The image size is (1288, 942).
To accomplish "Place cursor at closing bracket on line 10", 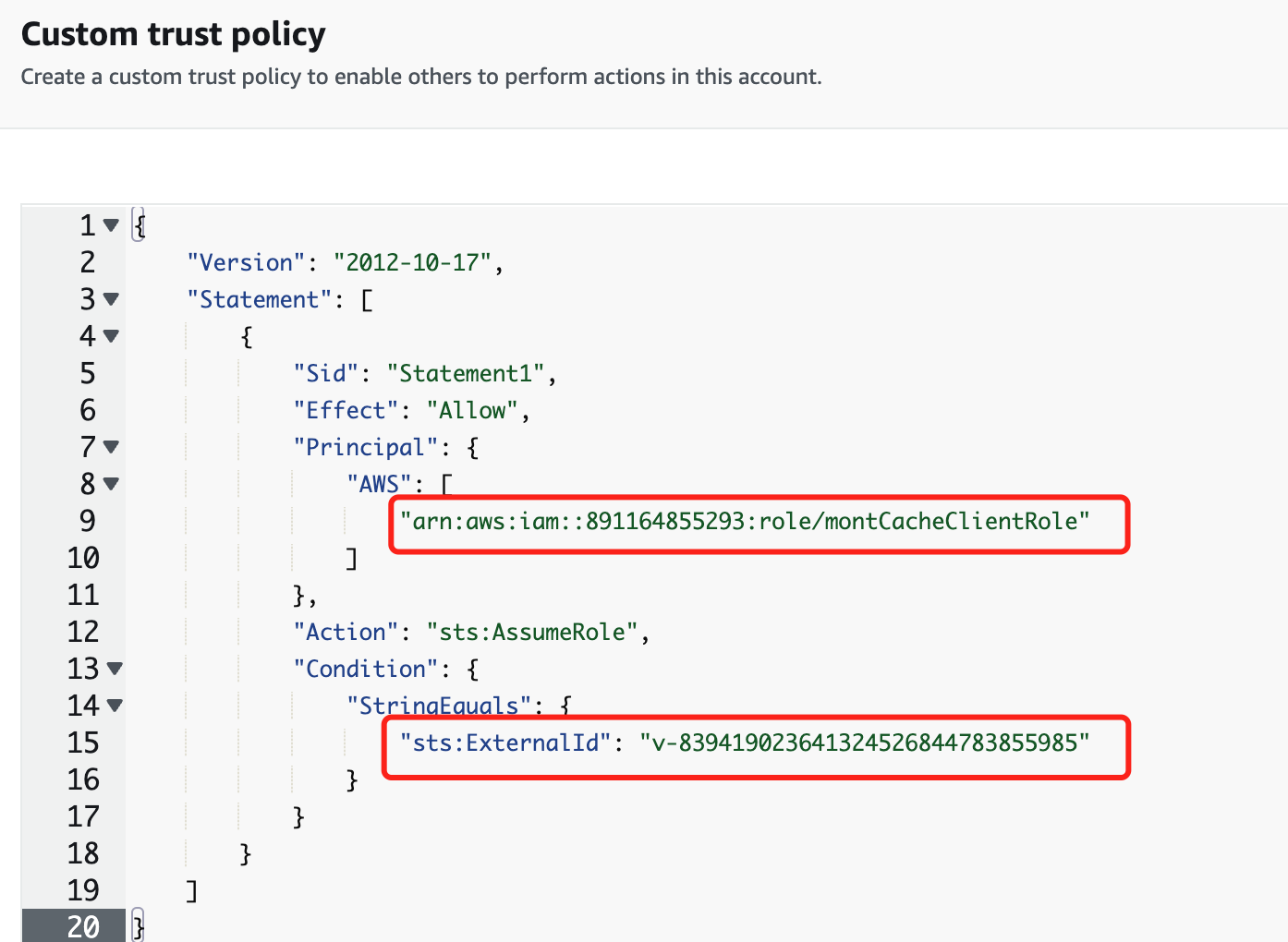I will click(352, 558).
